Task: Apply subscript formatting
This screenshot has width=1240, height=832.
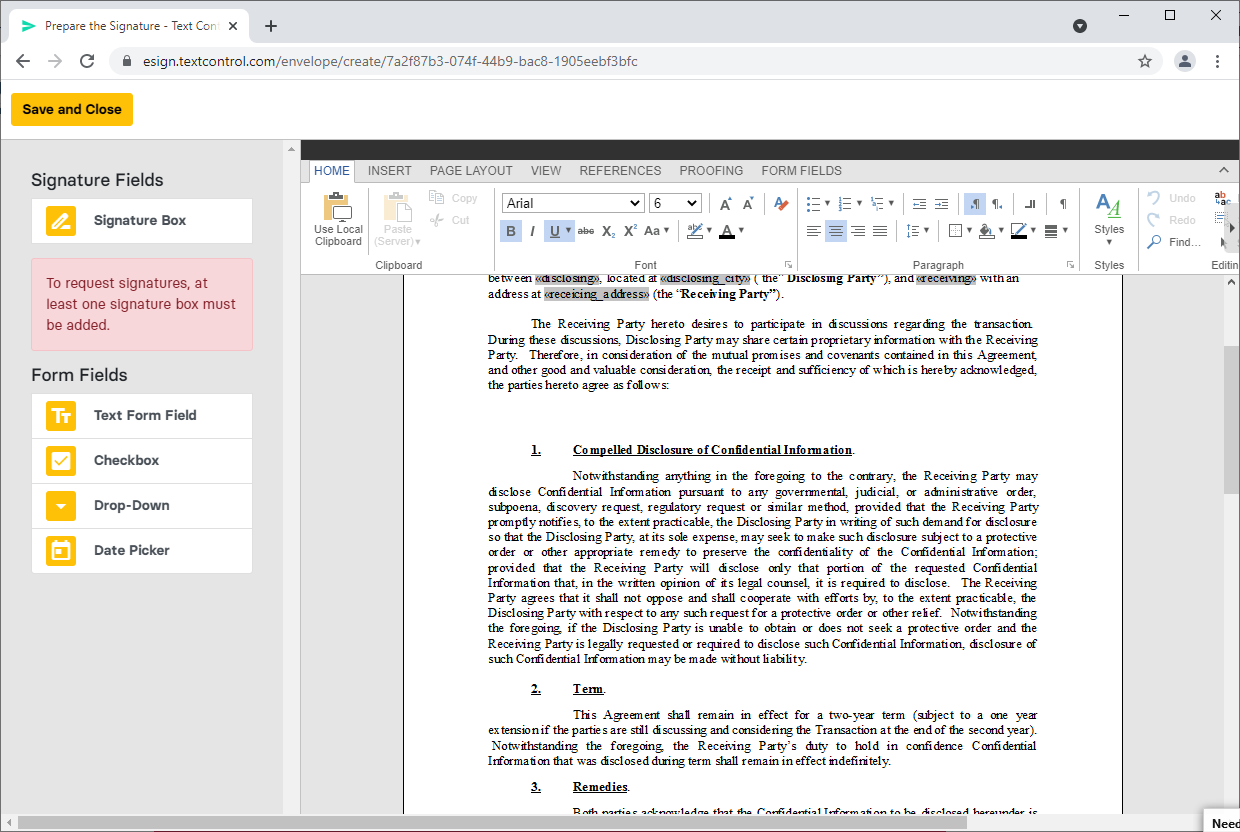Action: (608, 231)
